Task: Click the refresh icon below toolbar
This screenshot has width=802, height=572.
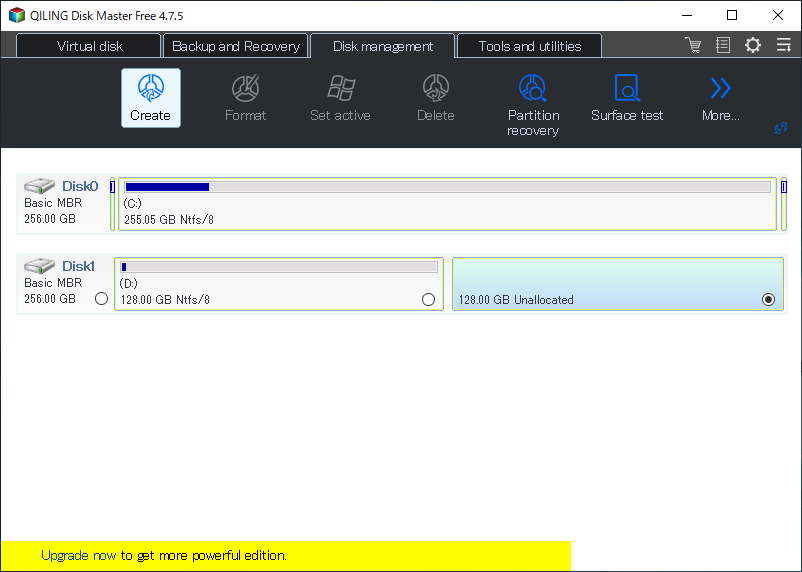Action: click(x=781, y=128)
